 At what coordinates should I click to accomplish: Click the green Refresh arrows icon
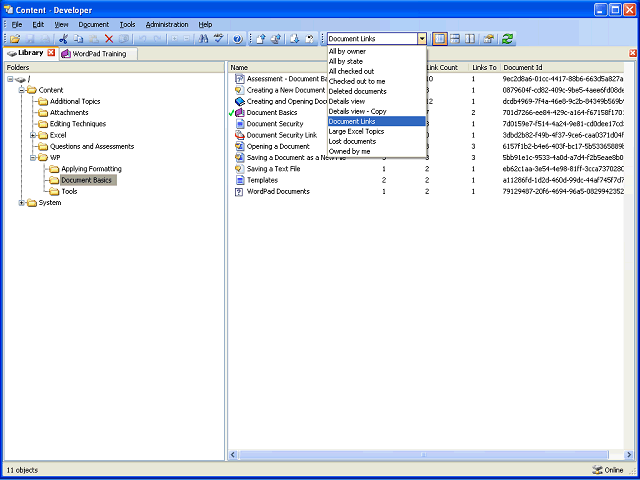[507, 39]
